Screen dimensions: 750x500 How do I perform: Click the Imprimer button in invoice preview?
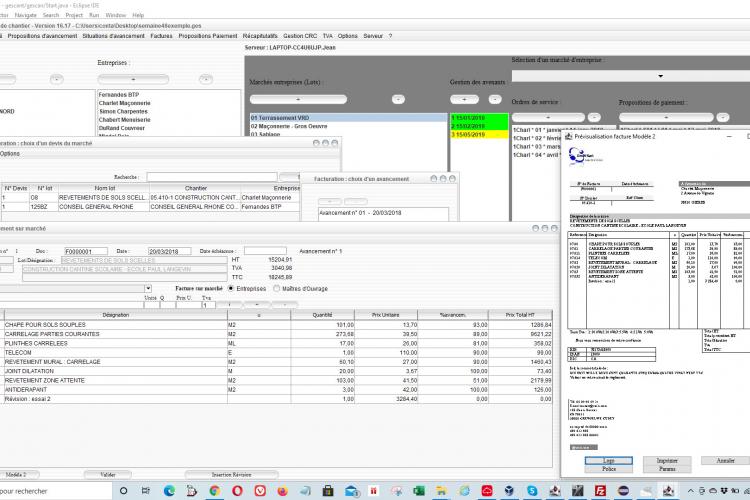click(x=667, y=460)
